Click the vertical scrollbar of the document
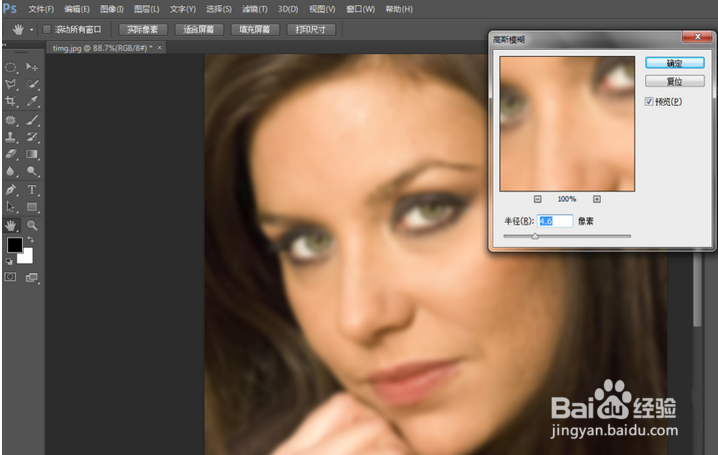Viewport: 718px width, 455px height. pos(697,290)
